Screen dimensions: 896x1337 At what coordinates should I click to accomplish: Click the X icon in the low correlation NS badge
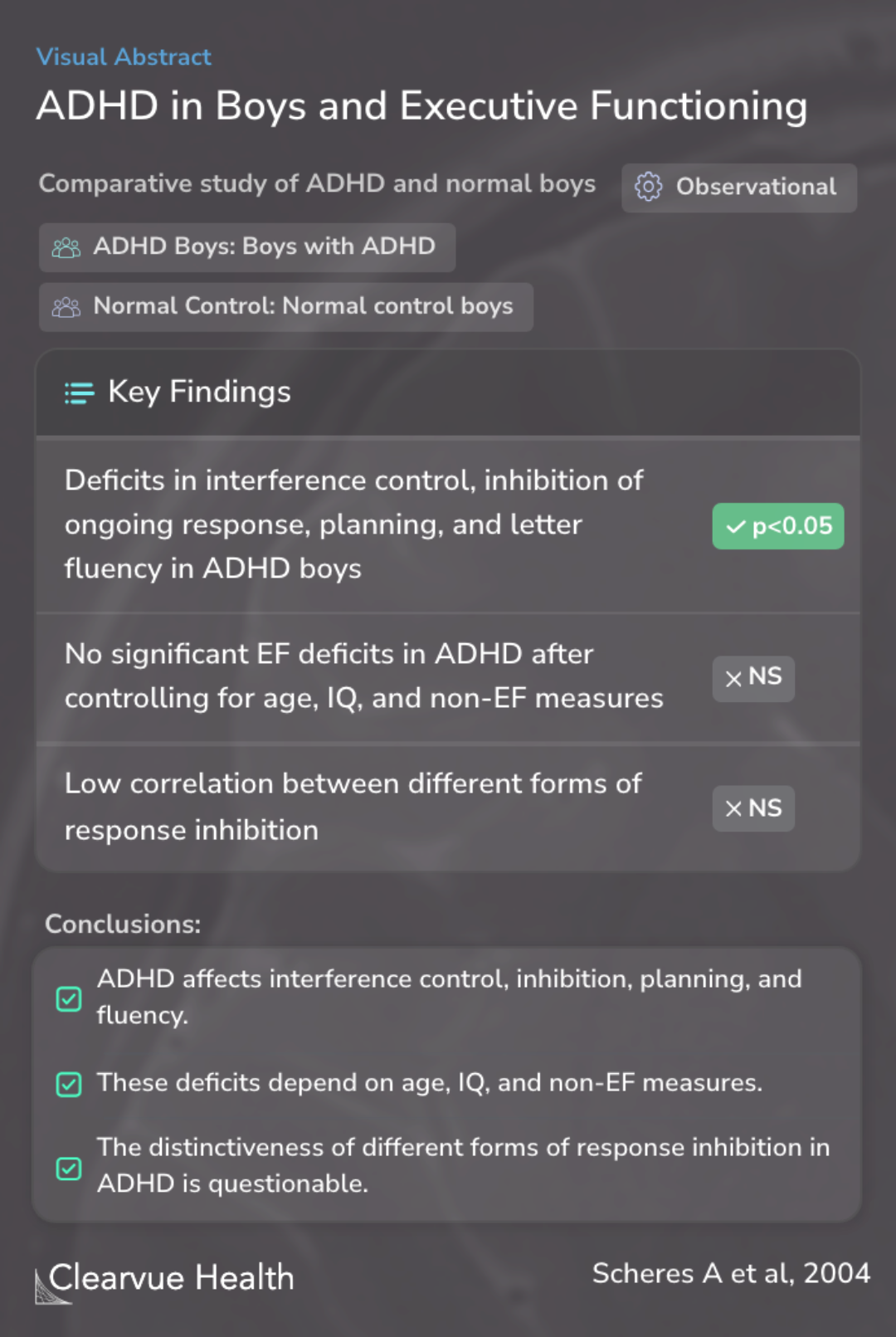point(733,808)
